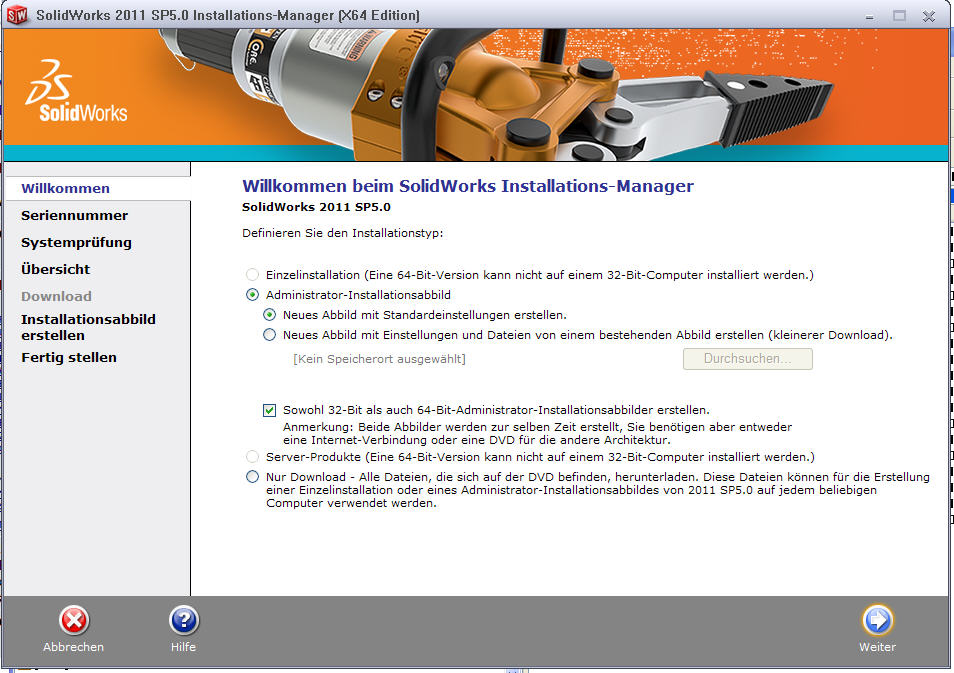Viewport: 954px width, 673px height.
Task: Click the Definieren Sie den Installationstyp text
Action: click(x=343, y=233)
